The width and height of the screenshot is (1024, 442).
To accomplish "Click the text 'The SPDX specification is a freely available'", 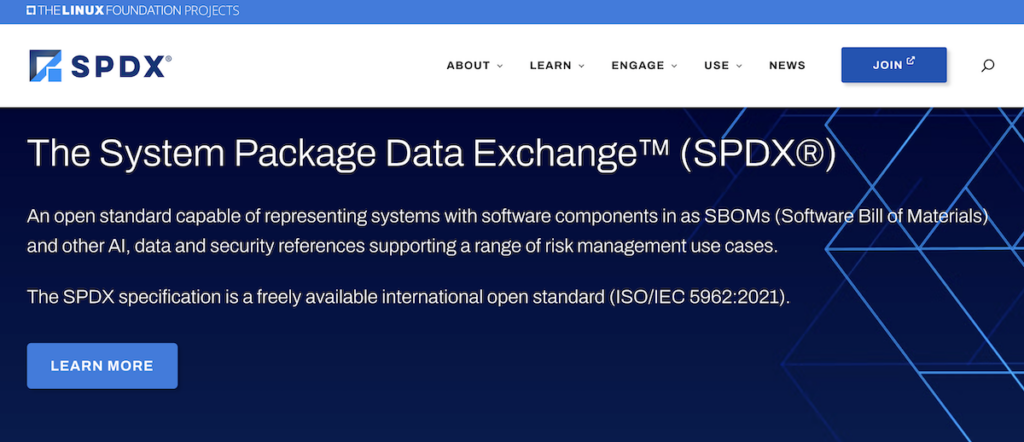I will click(x=203, y=297).
